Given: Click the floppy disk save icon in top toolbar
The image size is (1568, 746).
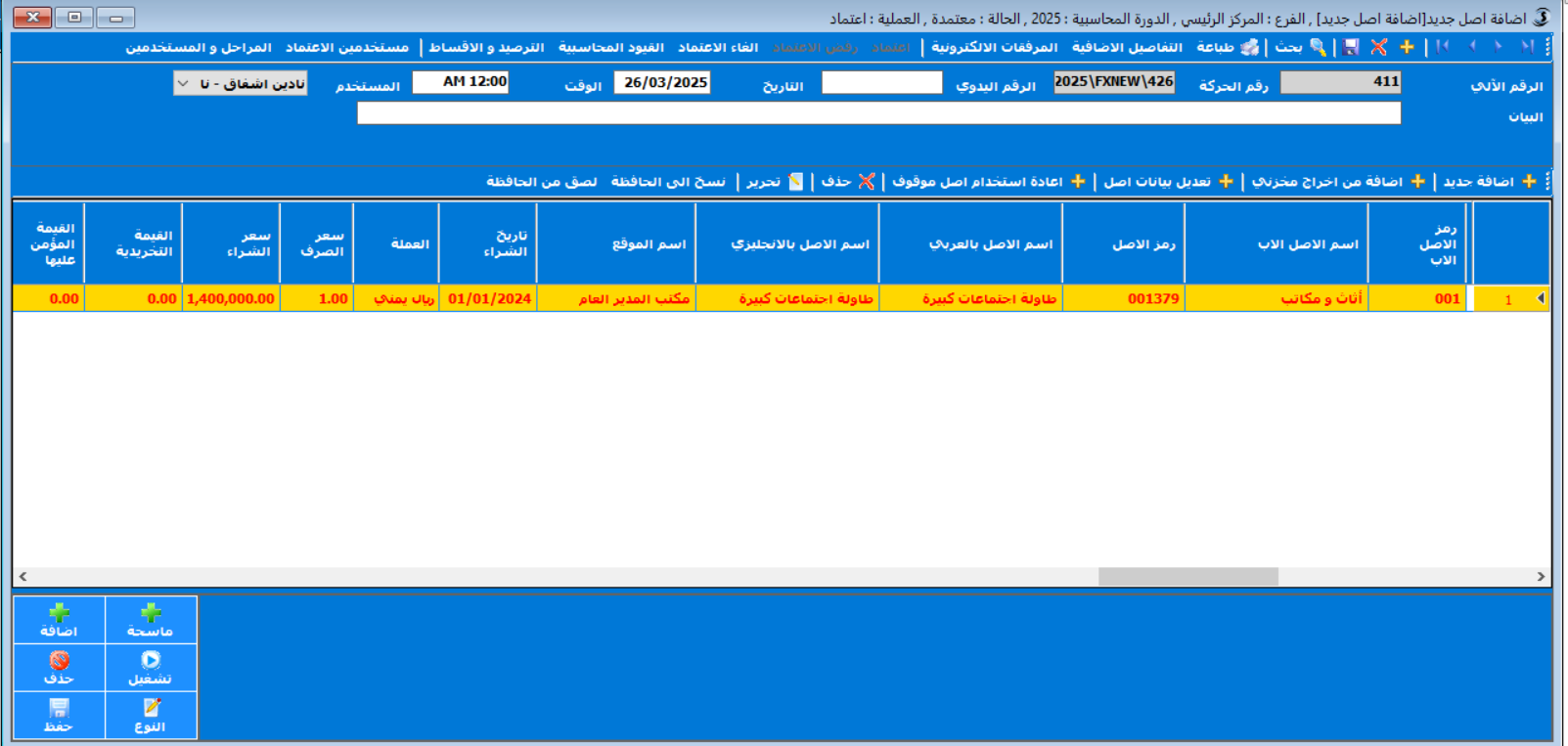Looking at the screenshot, I should [1351, 46].
